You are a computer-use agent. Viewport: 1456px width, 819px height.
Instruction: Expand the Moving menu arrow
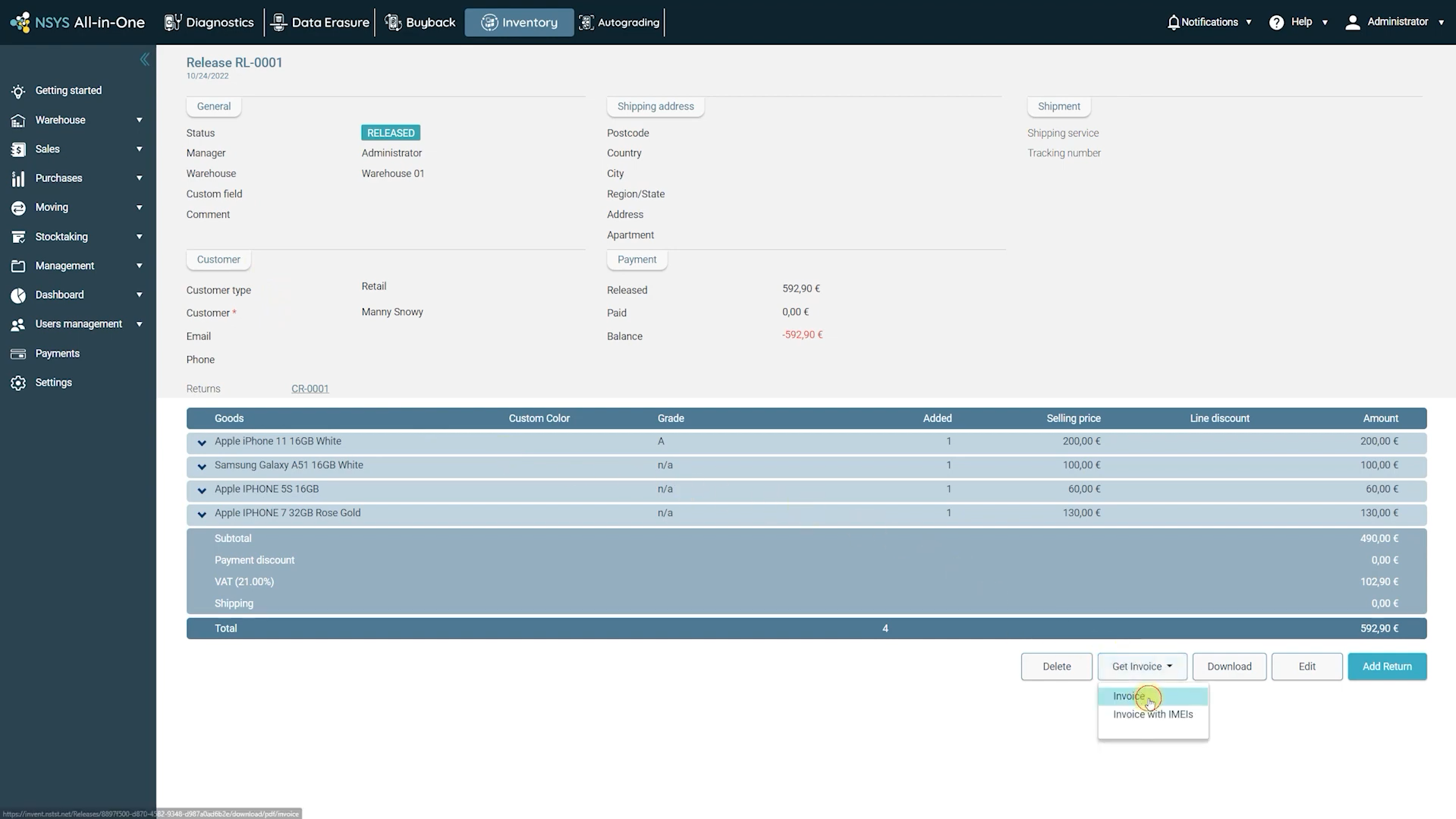(139, 207)
